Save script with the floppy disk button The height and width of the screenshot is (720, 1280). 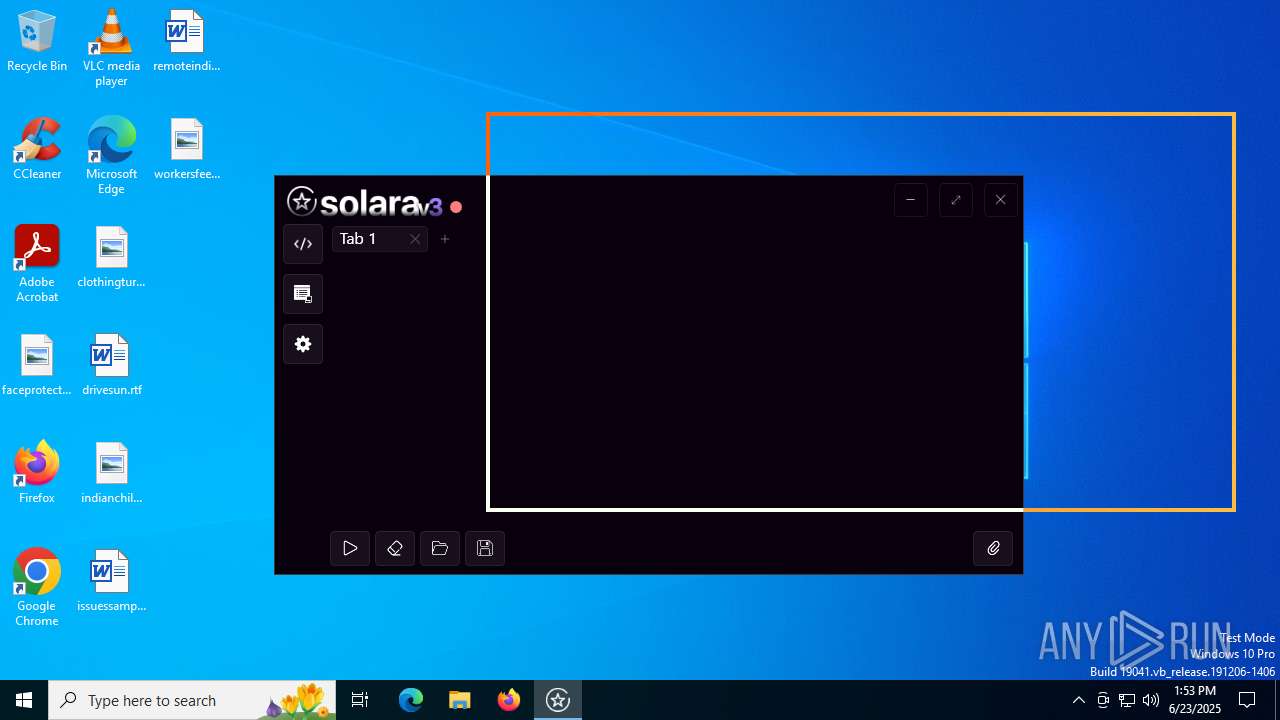pos(485,548)
